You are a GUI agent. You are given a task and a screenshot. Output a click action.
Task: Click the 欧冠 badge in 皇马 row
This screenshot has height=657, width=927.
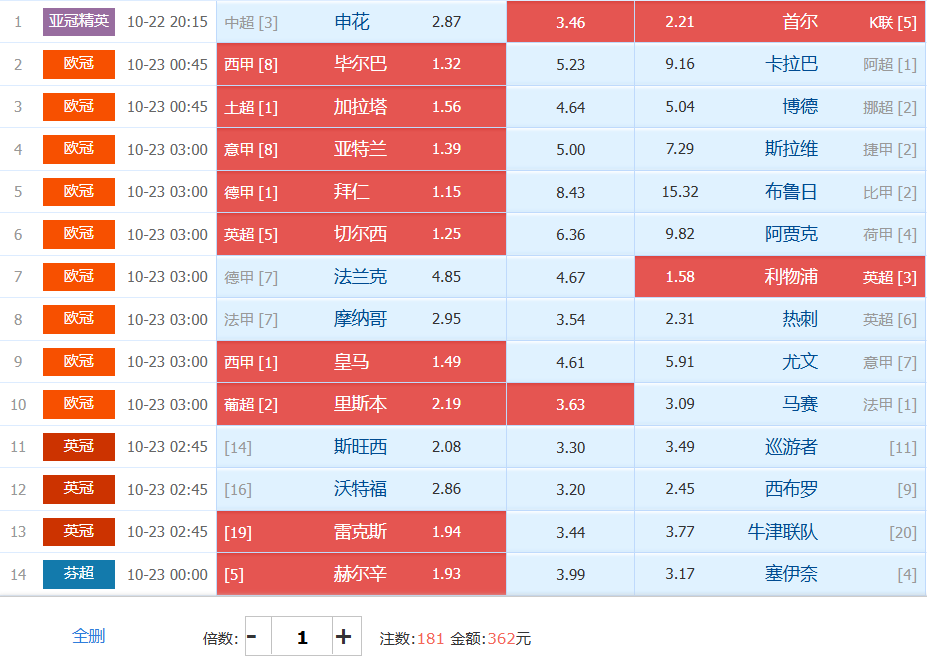click(79, 361)
